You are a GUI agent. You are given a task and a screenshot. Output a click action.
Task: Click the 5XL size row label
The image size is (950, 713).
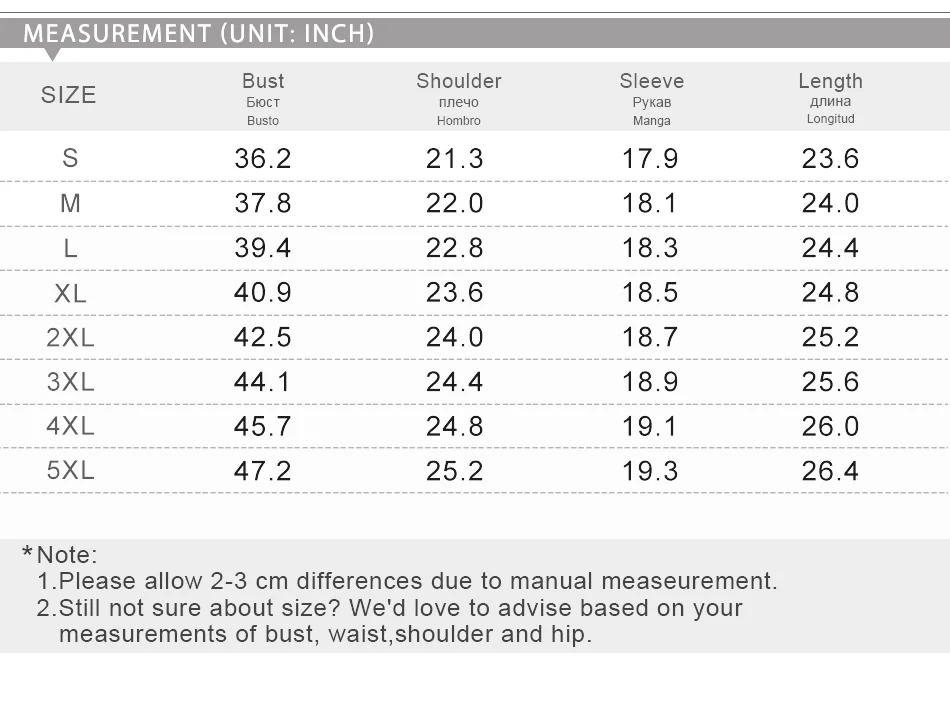(x=70, y=471)
